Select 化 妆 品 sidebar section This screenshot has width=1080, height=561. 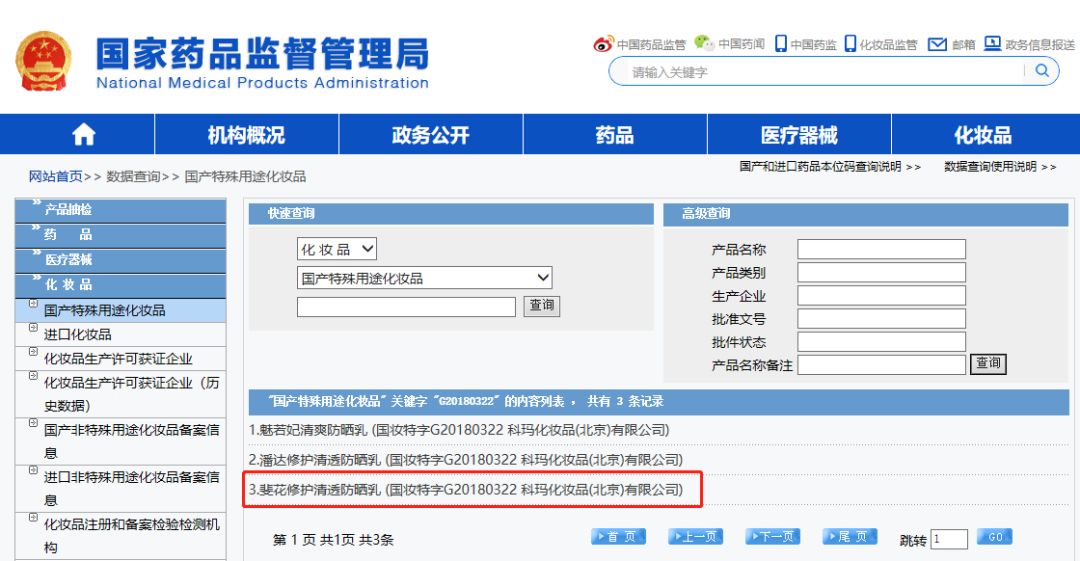[121, 285]
